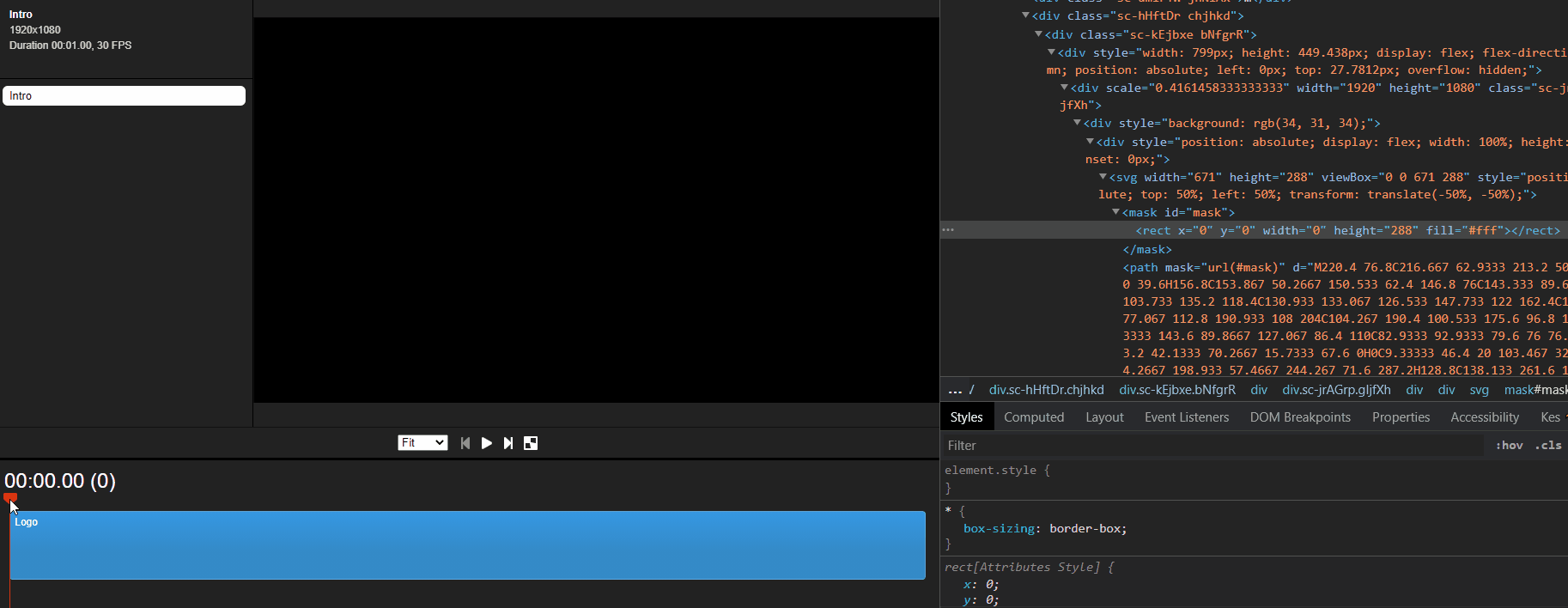
Task: Open the three-dot menu on rect row
Action: [948, 230]
